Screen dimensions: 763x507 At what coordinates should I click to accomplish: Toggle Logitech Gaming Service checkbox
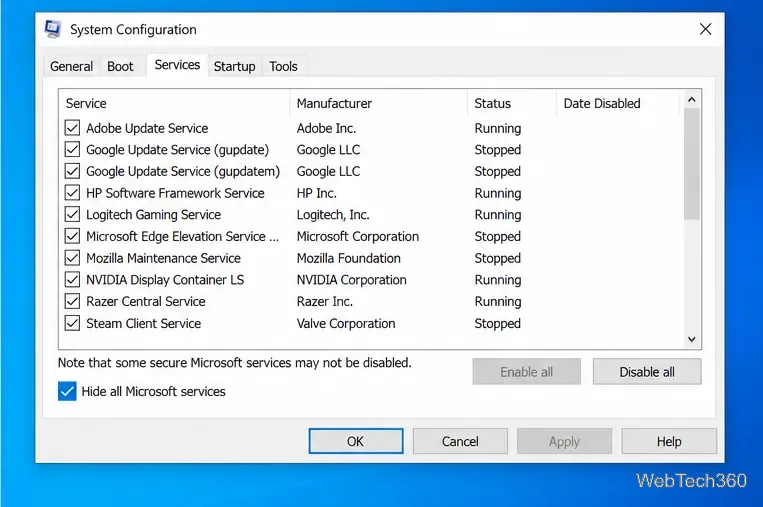tap(72, 215)
